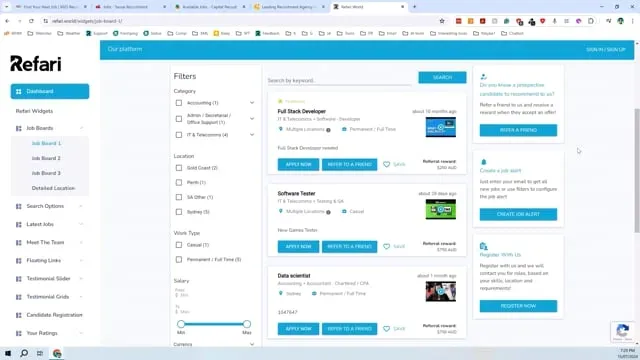This screenshot has height=360, width=640.
Task: Check the Accounting category checkbox
Action: pos(179,103)
